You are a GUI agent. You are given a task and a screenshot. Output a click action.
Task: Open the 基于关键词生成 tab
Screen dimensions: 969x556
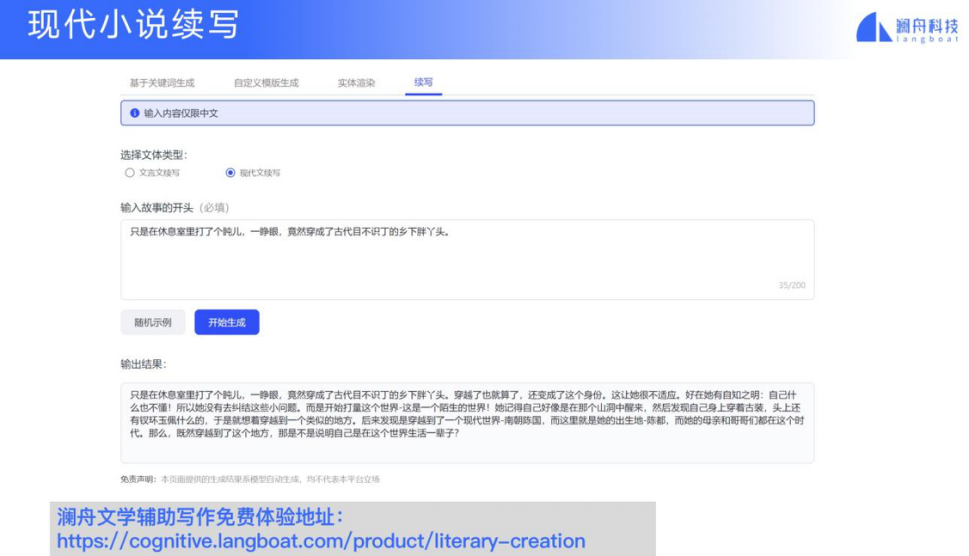(162, 83)
